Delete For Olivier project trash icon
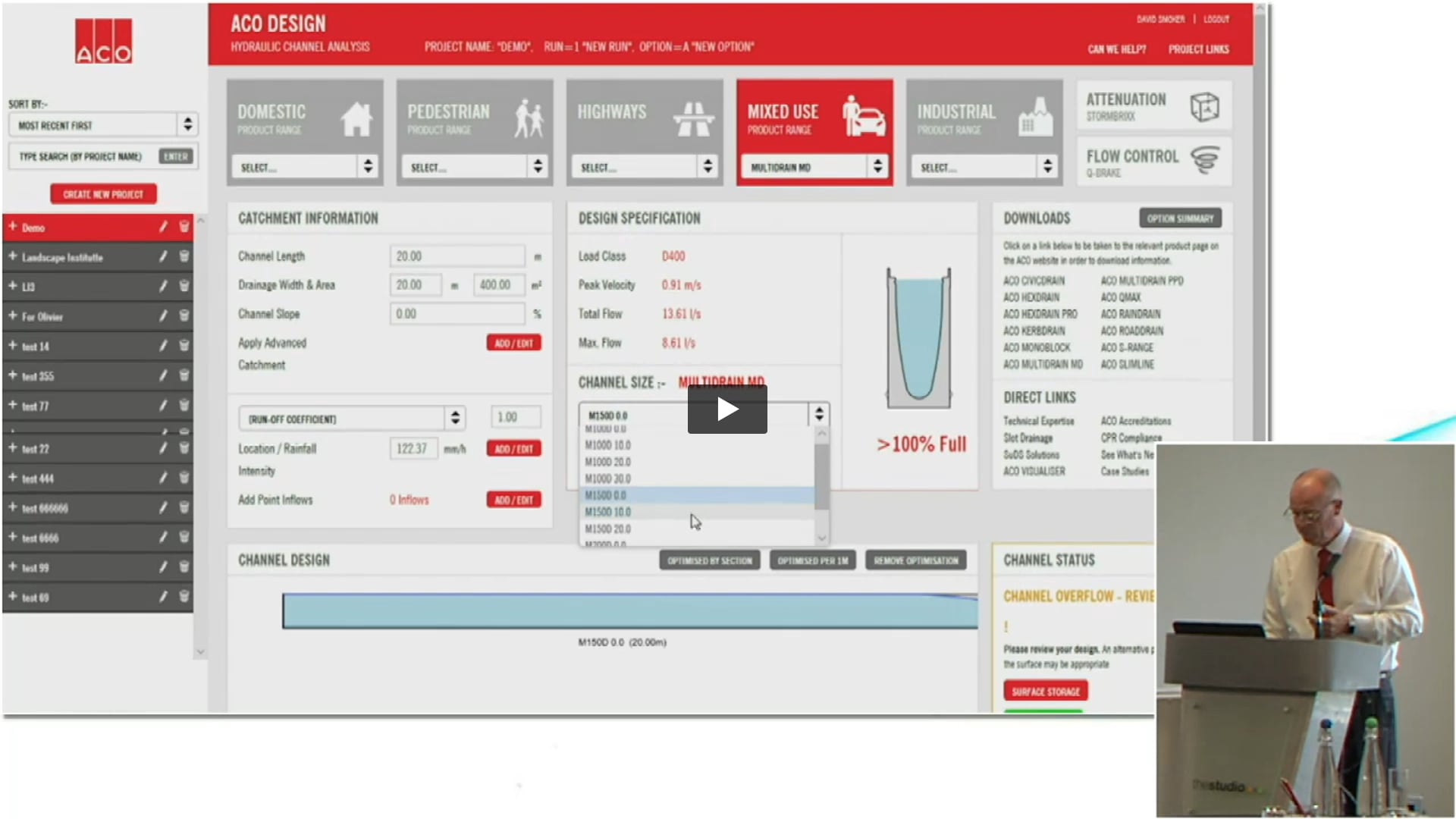This screenshot has height=819, width=1456. tap(184, 316)
